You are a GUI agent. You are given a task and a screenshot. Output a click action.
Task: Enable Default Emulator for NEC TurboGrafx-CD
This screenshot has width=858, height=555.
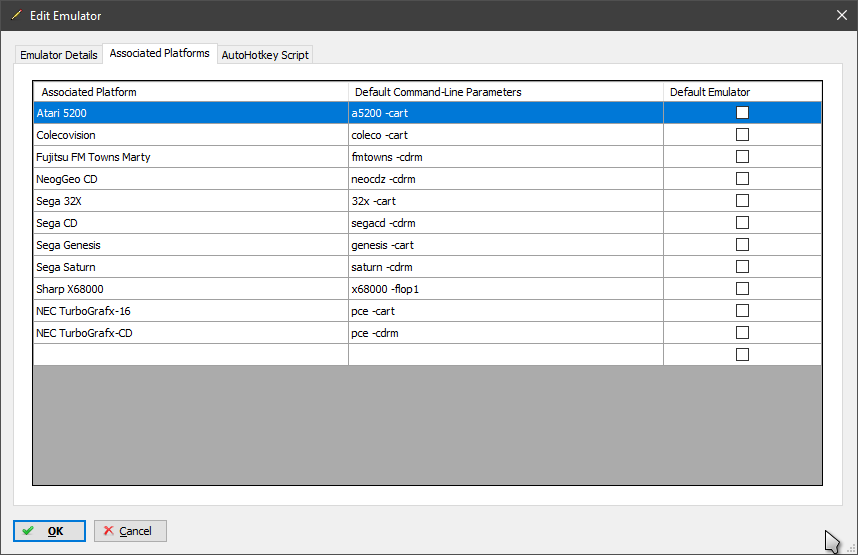coord(743,333)
